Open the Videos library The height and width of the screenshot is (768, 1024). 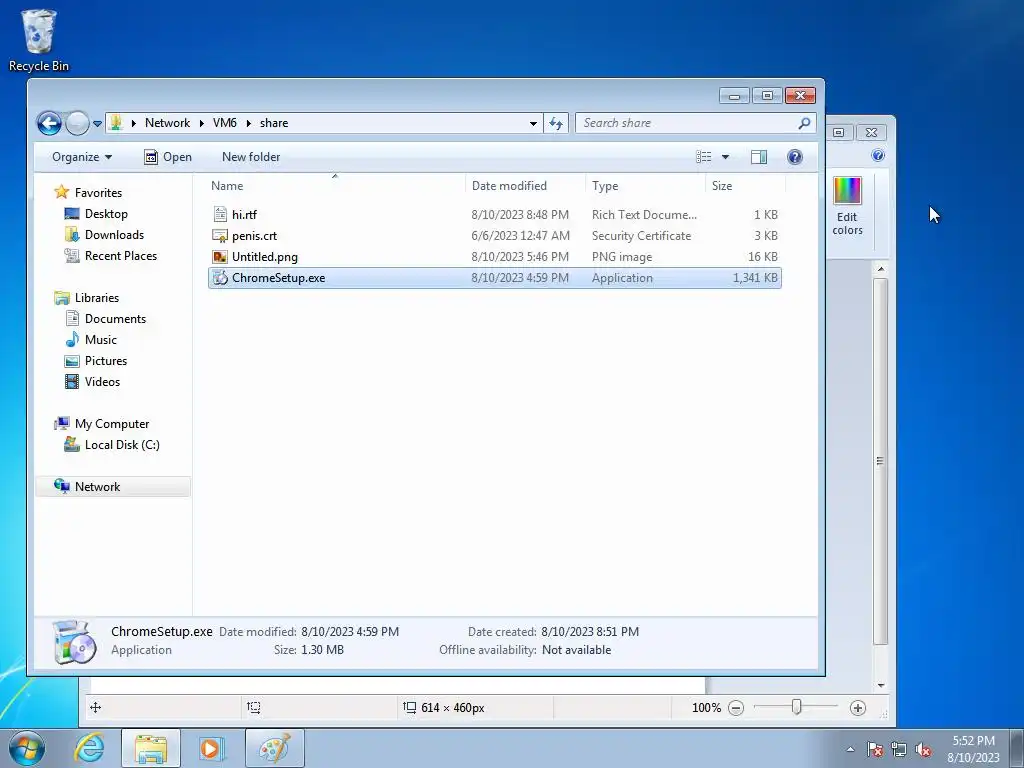point(102,381)
